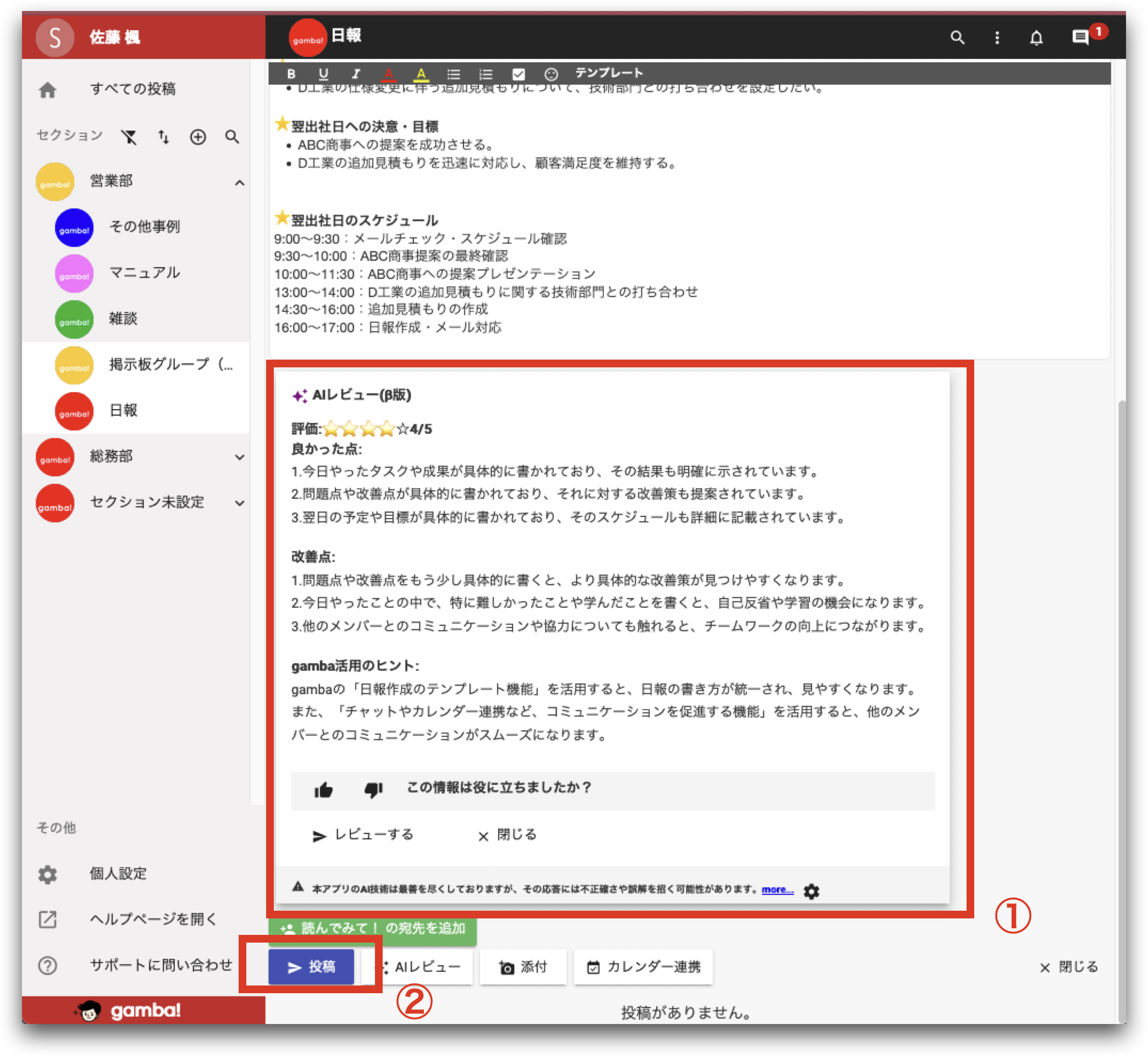Sort sections with the up-down arrows icon
The width and height of the screenshot is (1148, 1057).
coord(164,137)
